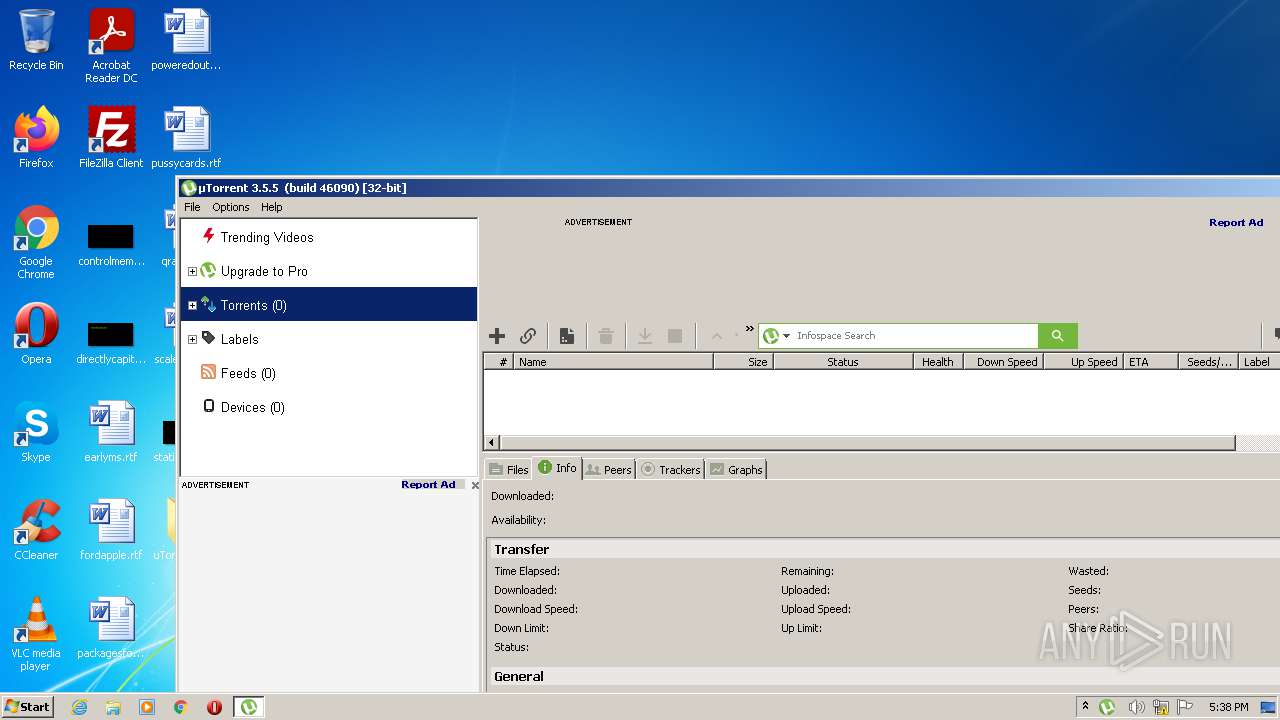Click left arrow of horizontal scrollbar

[491, 442]
